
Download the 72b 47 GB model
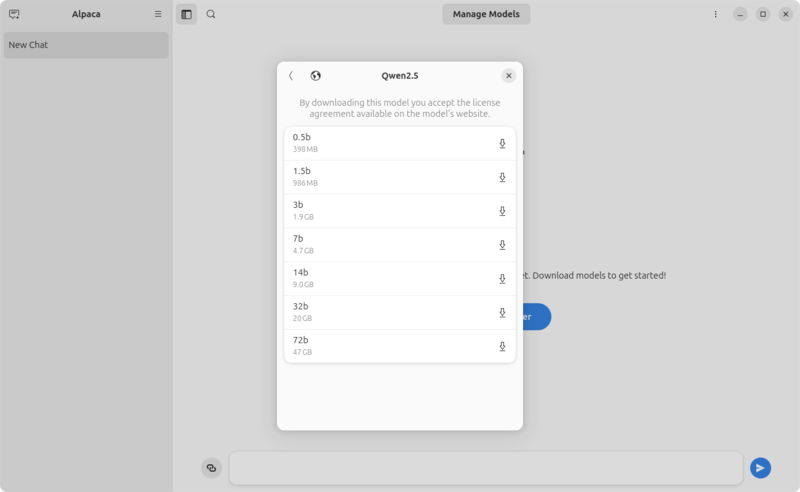502,347
